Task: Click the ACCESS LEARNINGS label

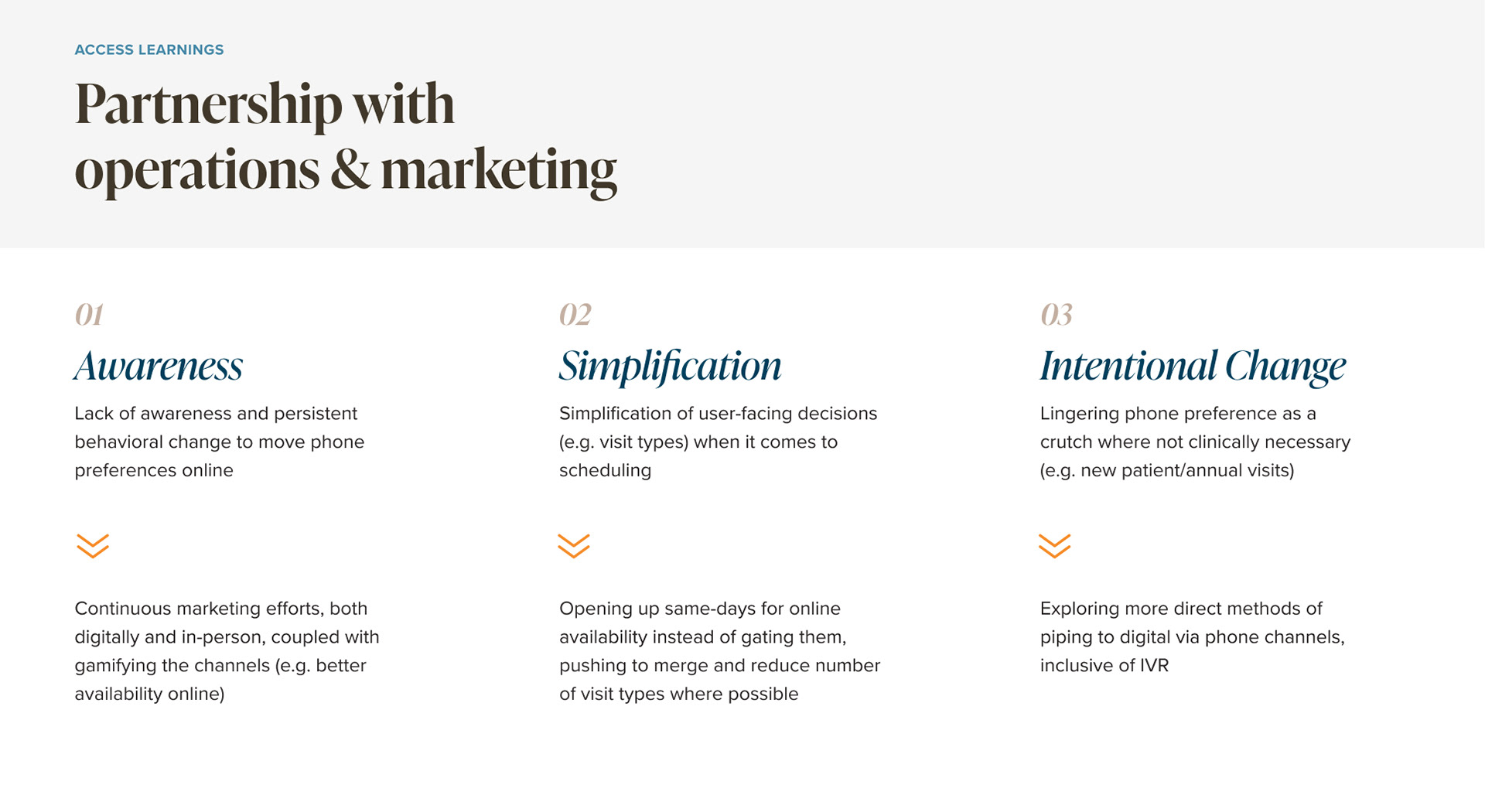Action: pos(149,49)
